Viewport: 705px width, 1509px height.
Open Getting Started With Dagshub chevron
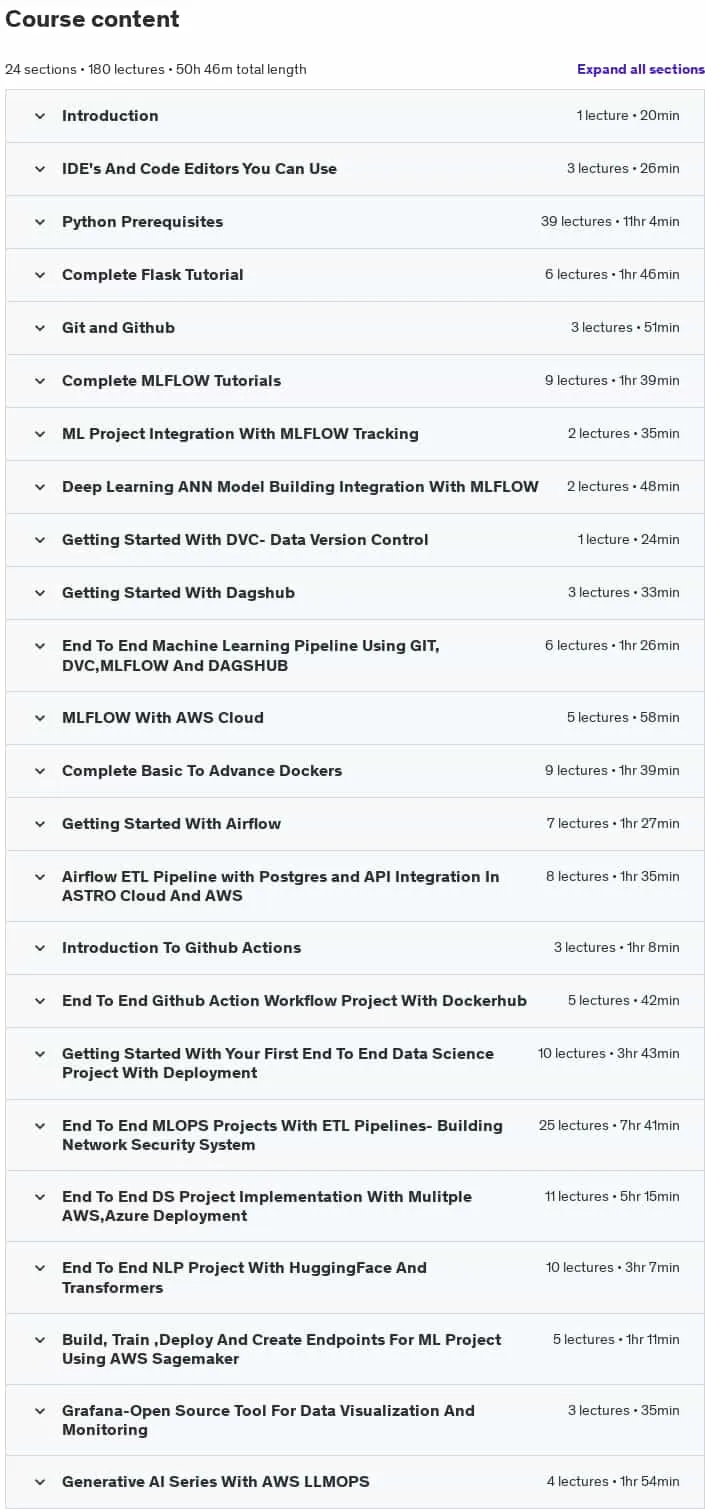(40, 593)
